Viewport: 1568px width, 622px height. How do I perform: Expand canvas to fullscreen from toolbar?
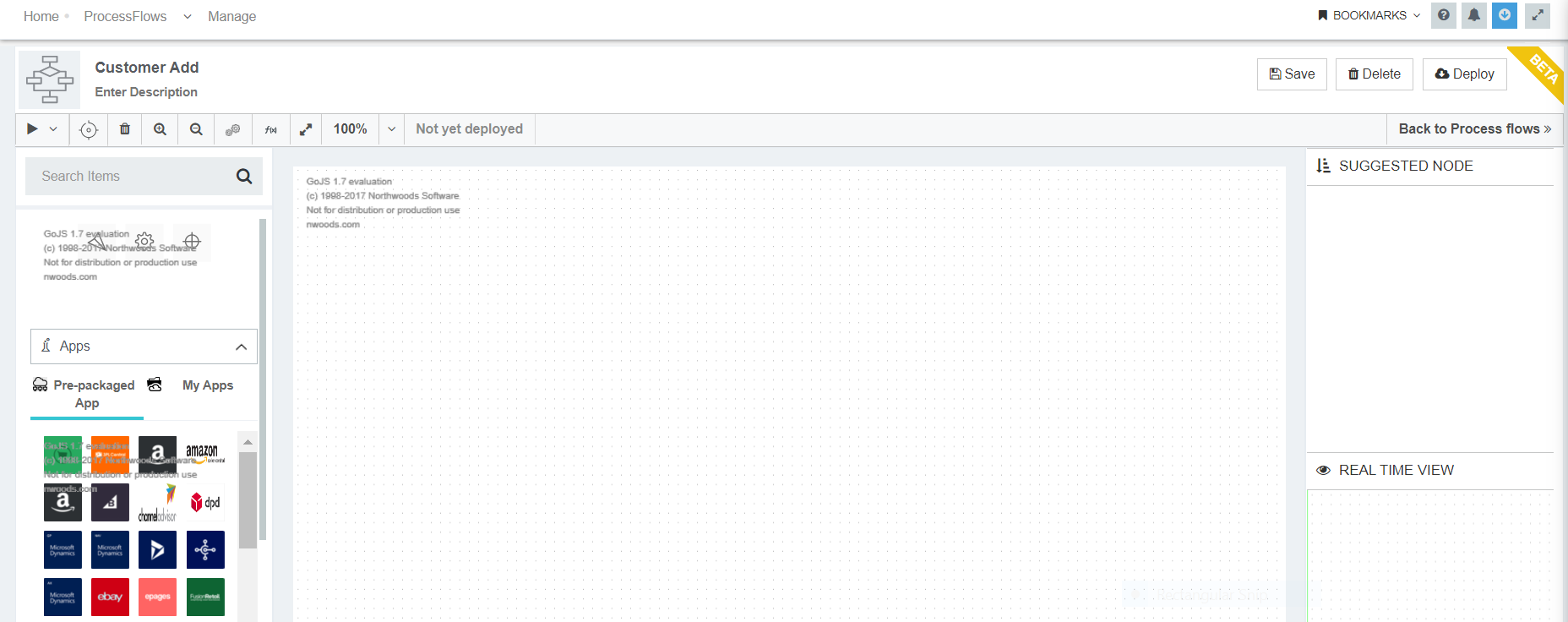[x=306, y=129]
